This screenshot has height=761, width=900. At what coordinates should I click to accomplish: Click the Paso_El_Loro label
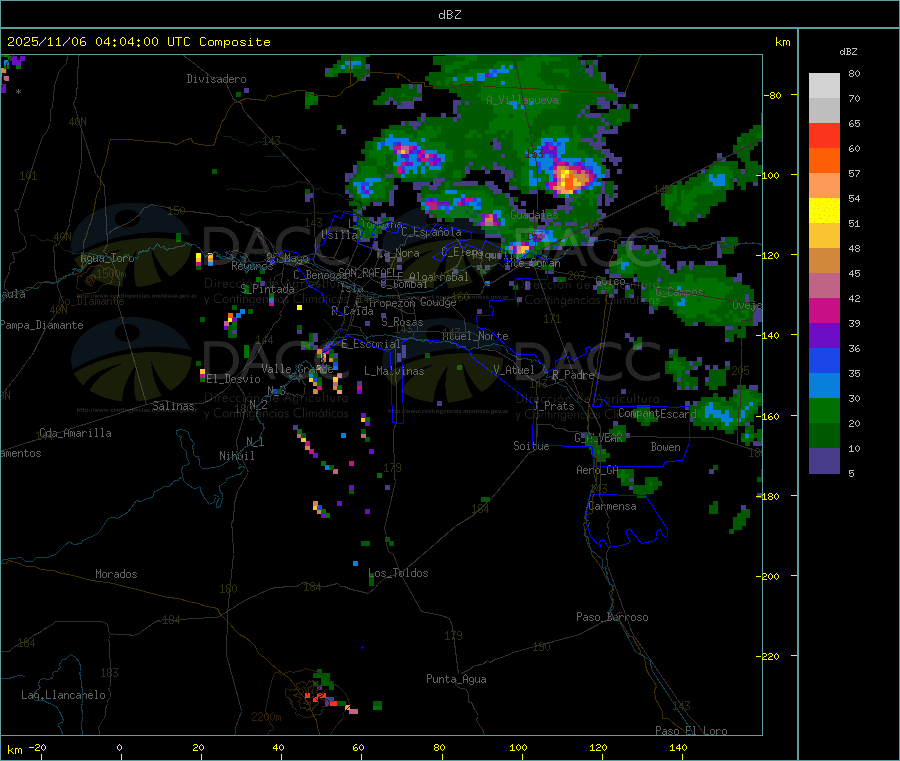click(x=691, y=731)
